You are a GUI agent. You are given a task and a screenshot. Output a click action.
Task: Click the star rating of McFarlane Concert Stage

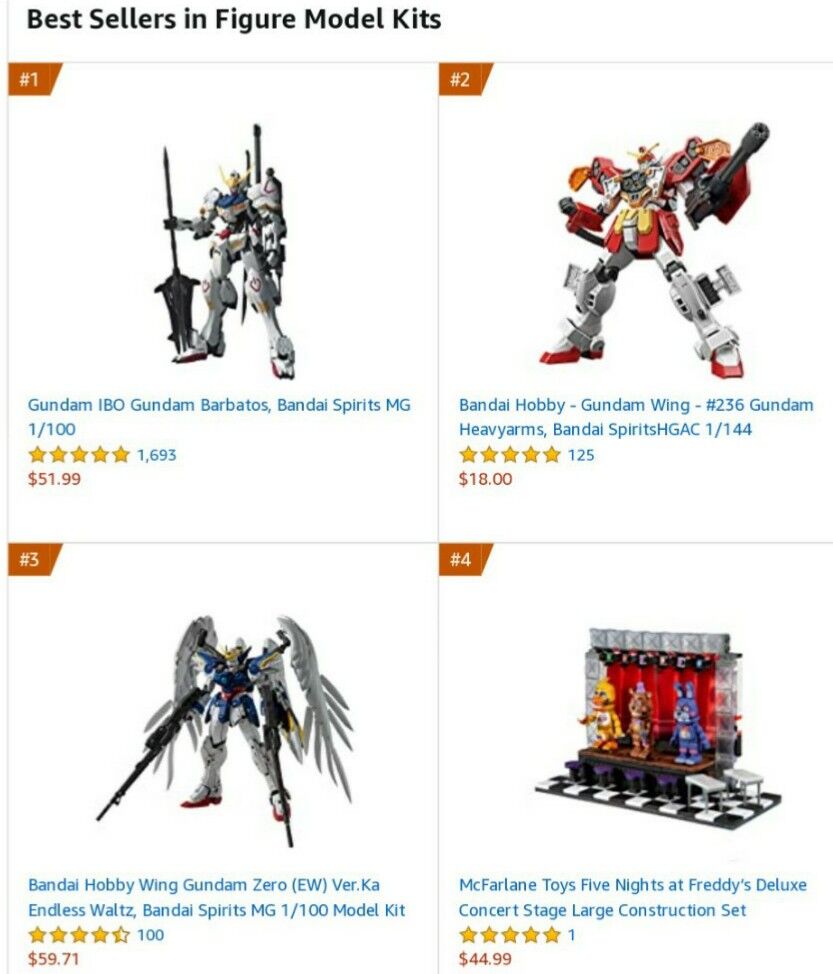509,935
